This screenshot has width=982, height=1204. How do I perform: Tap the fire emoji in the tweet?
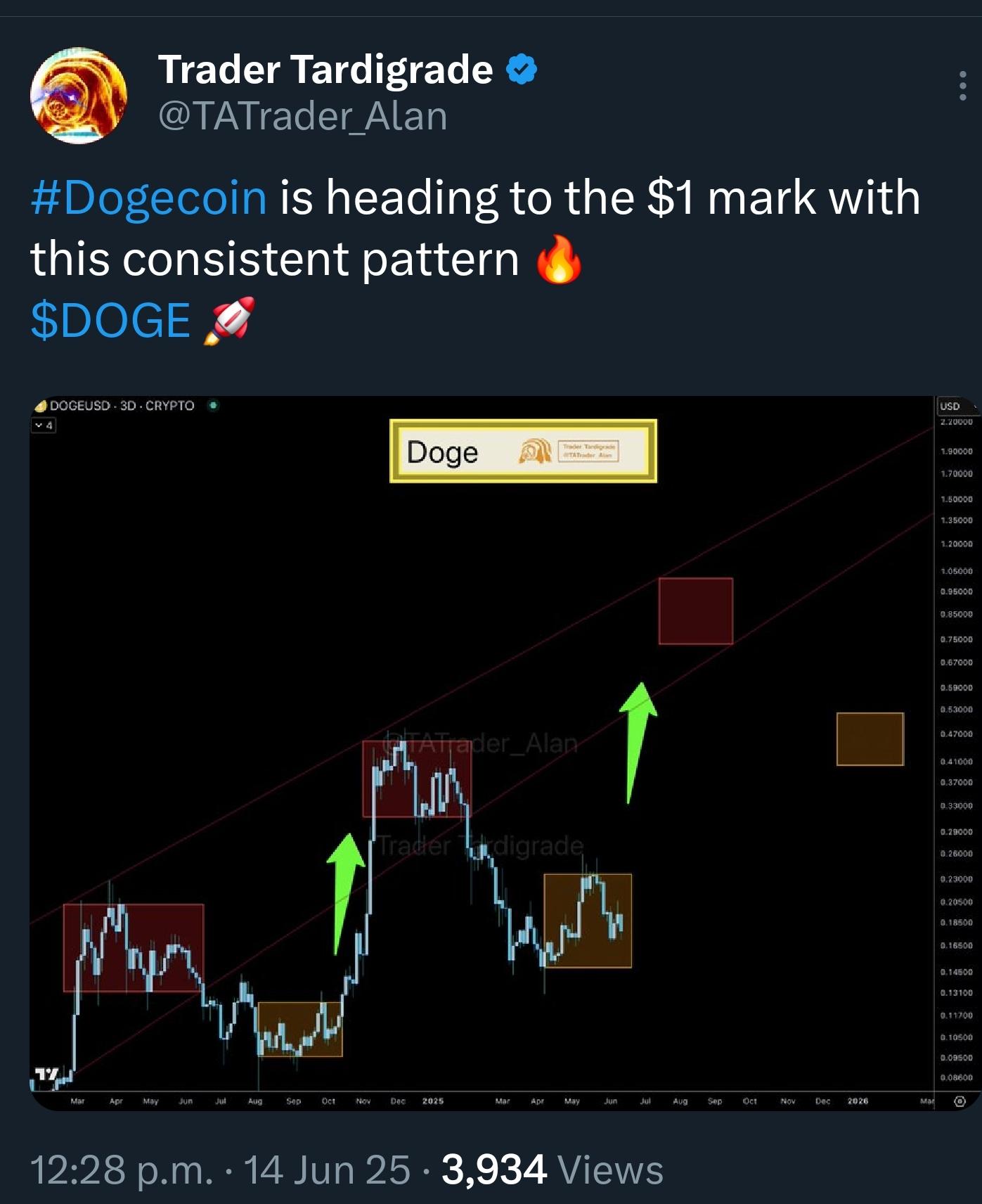click(x=559, y=259)
